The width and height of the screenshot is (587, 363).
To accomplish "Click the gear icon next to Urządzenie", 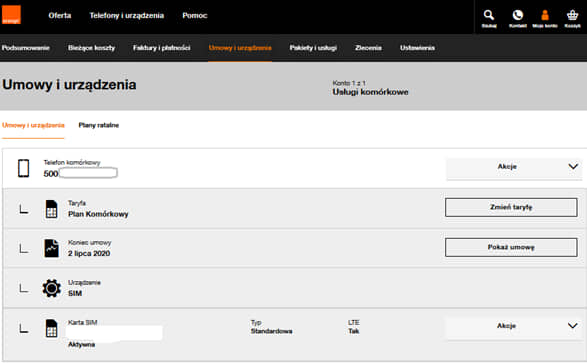I will pos(51,288).
